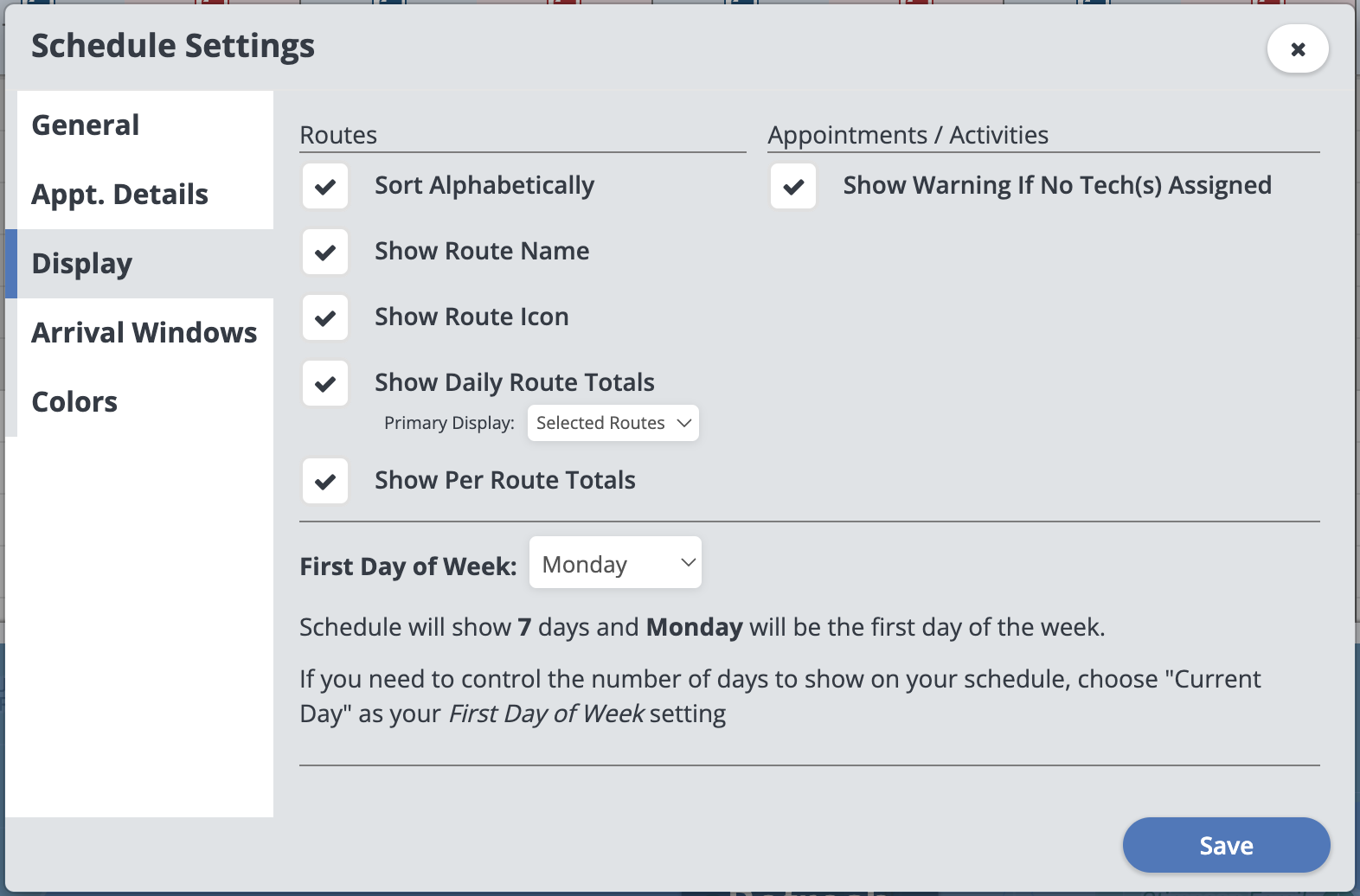
Task: Click the Show Route Name label
Action: point(482,251)
